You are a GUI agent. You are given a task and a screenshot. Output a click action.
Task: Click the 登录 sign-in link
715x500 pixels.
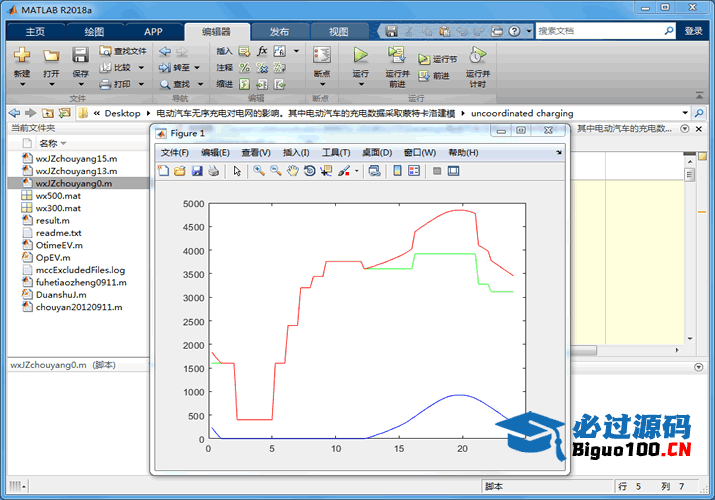(x=693, y=31)
